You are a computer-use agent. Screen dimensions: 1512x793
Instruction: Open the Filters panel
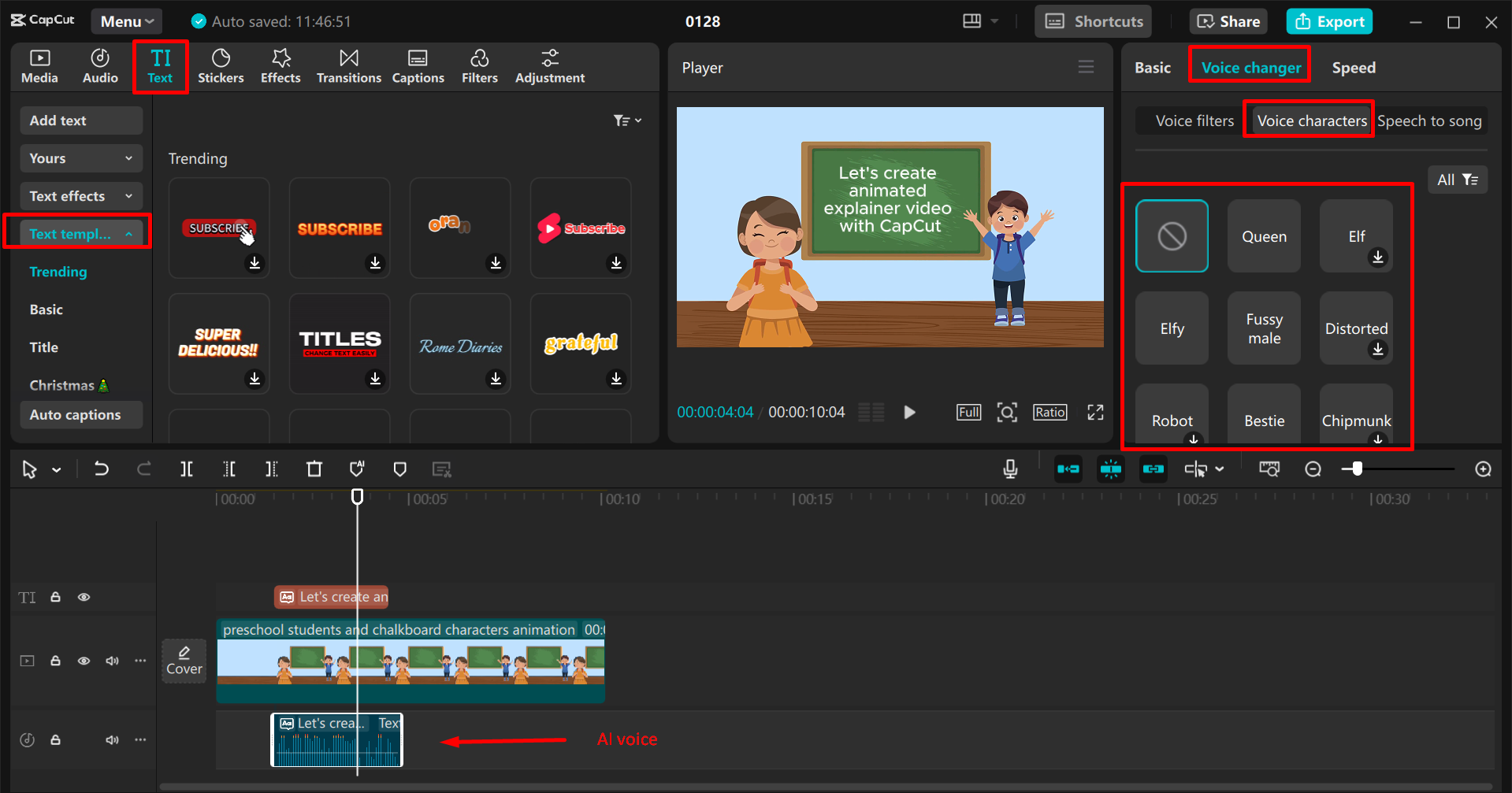pos(480,66)
